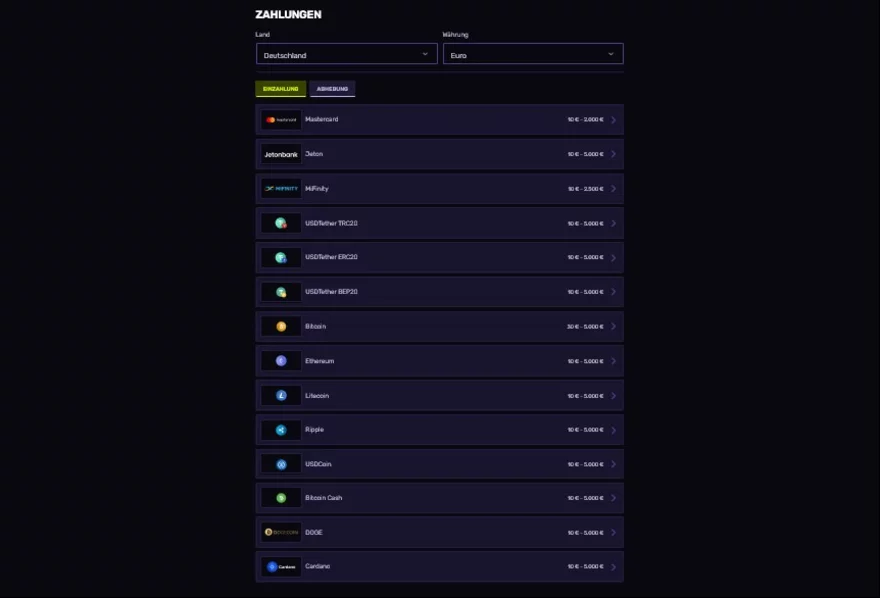Image resolution: width=880 pixels, height=598 pixels.
Task: Click the Jetonbank logo icon
Action: click(x=281, y=154)
